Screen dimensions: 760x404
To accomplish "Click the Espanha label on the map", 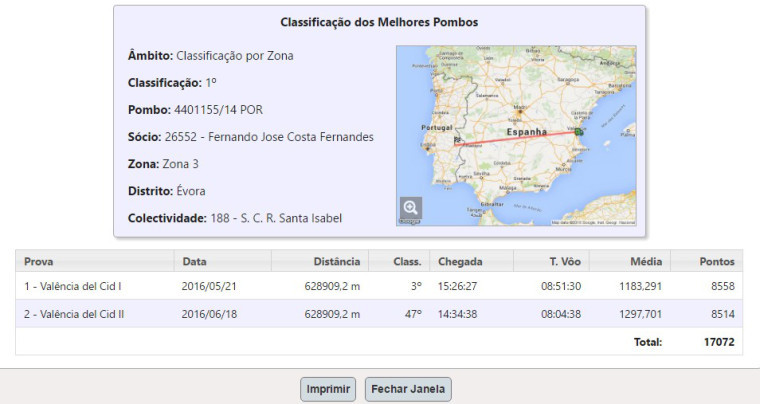I will [526, 132].
